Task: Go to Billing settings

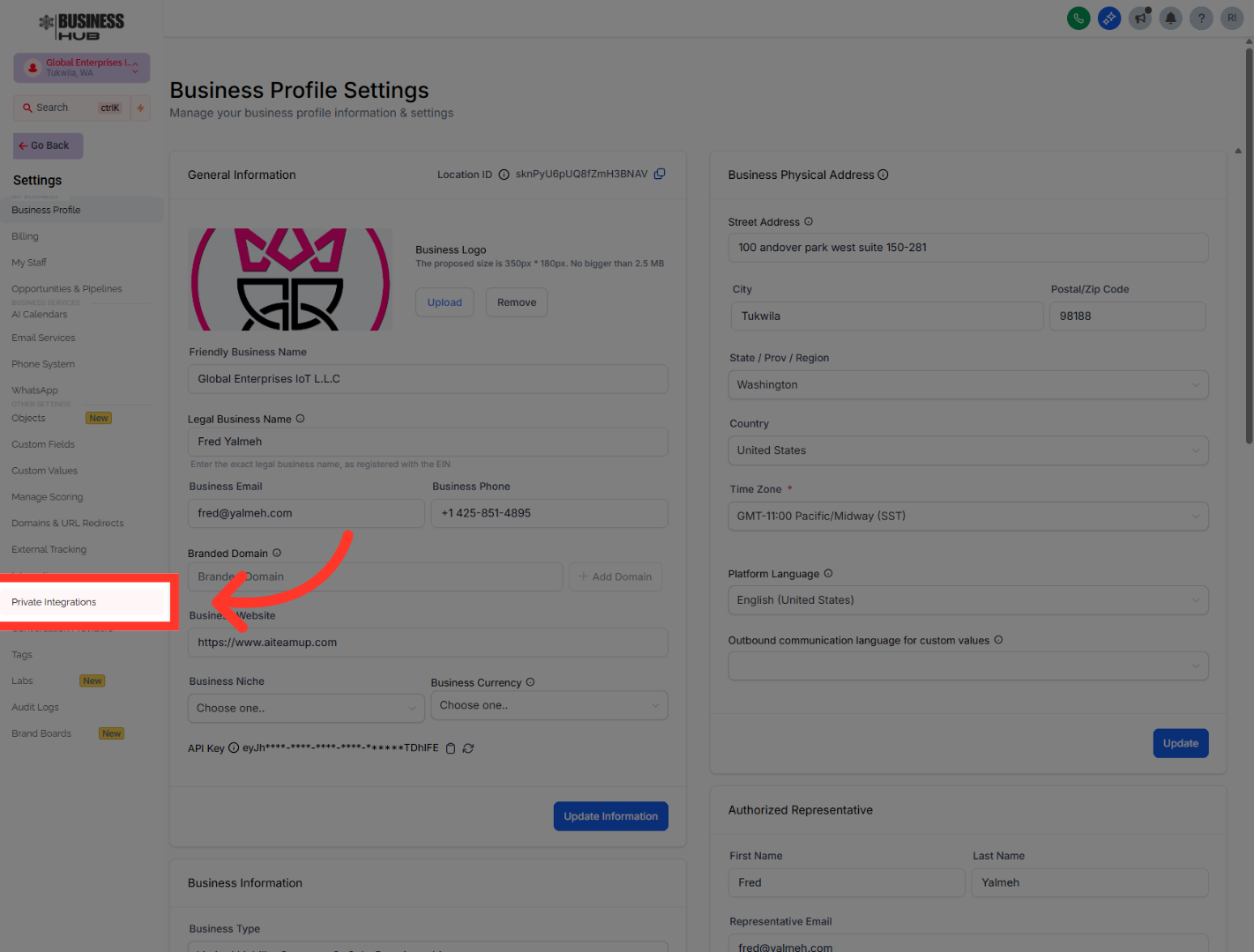Action: (25, 236)
